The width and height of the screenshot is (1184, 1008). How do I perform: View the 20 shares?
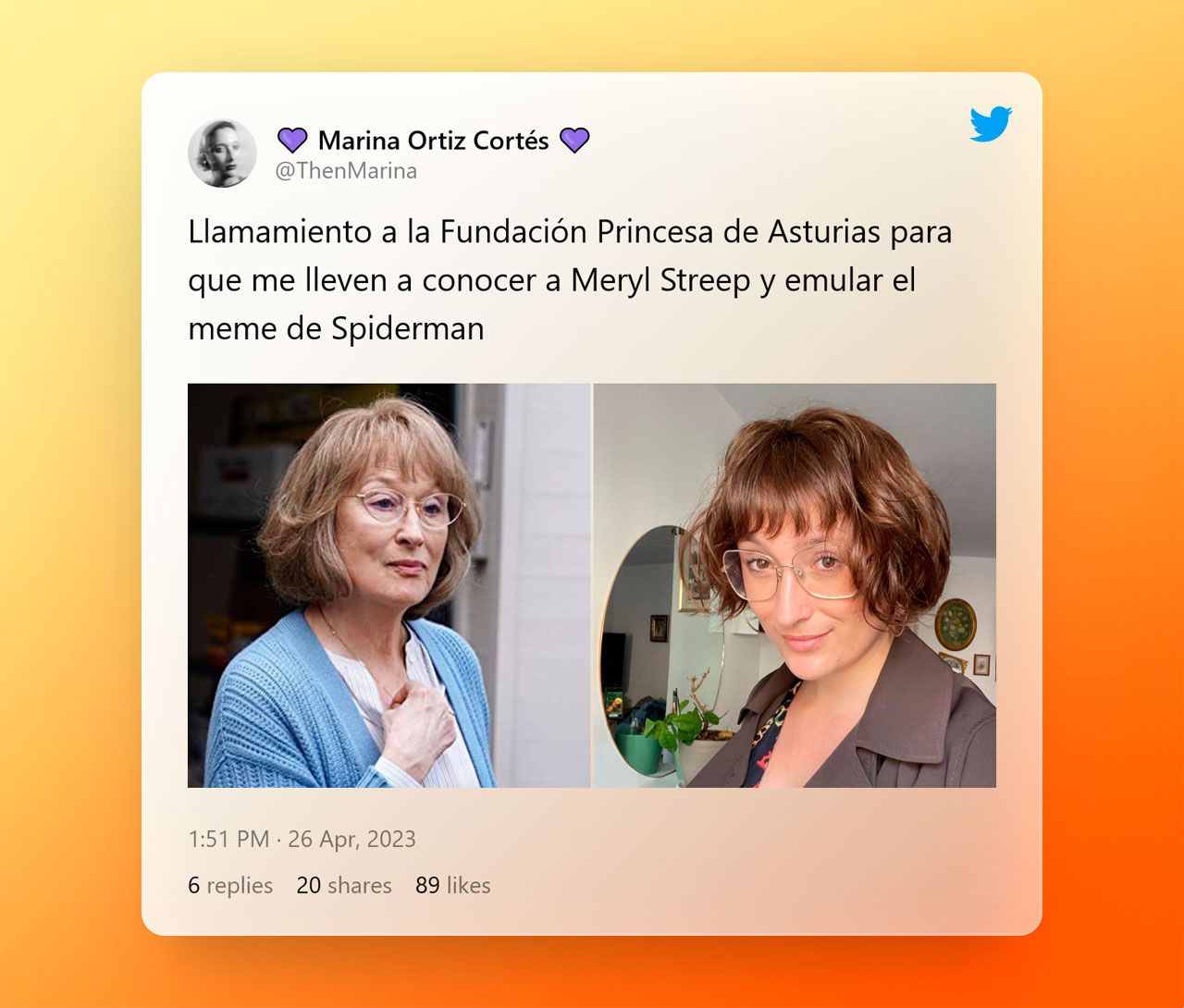coord(344,885)
